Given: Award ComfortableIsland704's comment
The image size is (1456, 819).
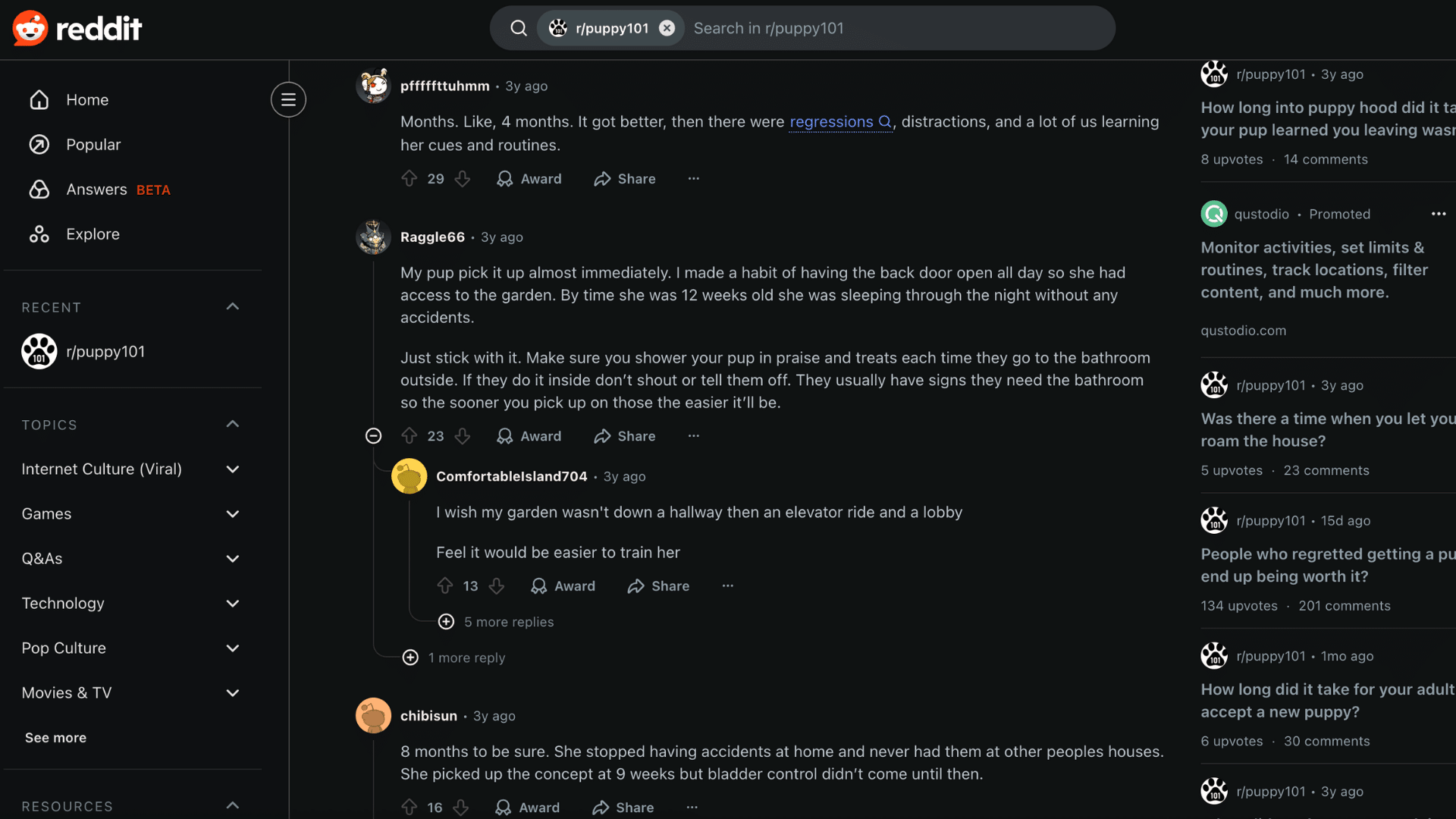Looking at the screenshot, I should coord(563,586).
